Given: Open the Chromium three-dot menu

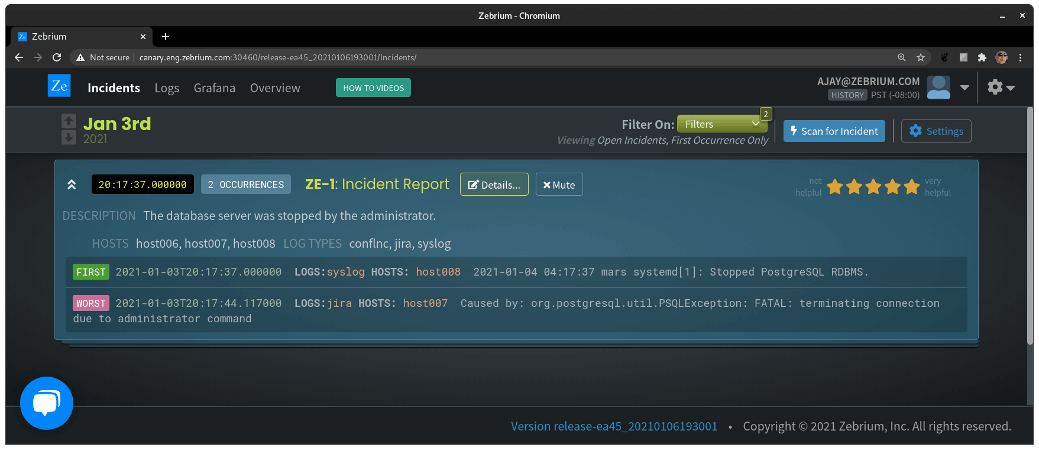Looking at the screenshot, I should (1020, 58).
